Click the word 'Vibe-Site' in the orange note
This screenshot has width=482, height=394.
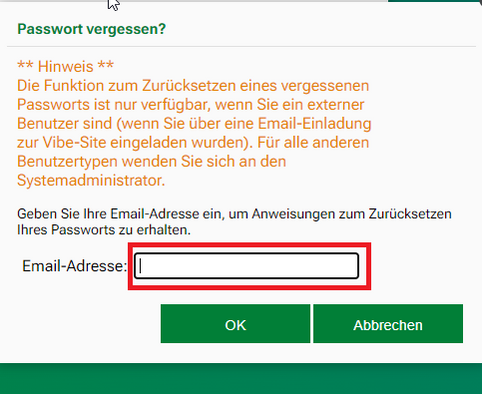[x=74, y=143]
